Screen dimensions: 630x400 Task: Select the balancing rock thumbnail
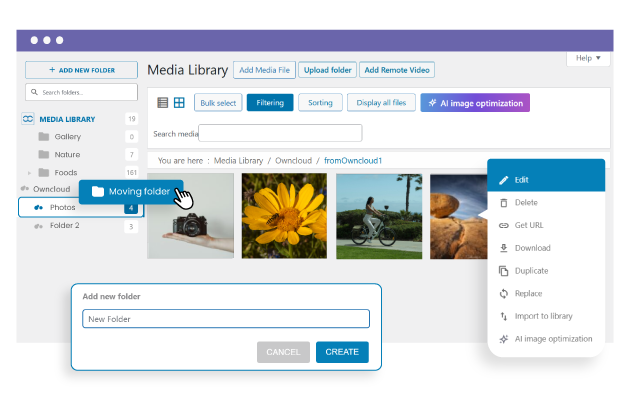click(x=459, y=216)
